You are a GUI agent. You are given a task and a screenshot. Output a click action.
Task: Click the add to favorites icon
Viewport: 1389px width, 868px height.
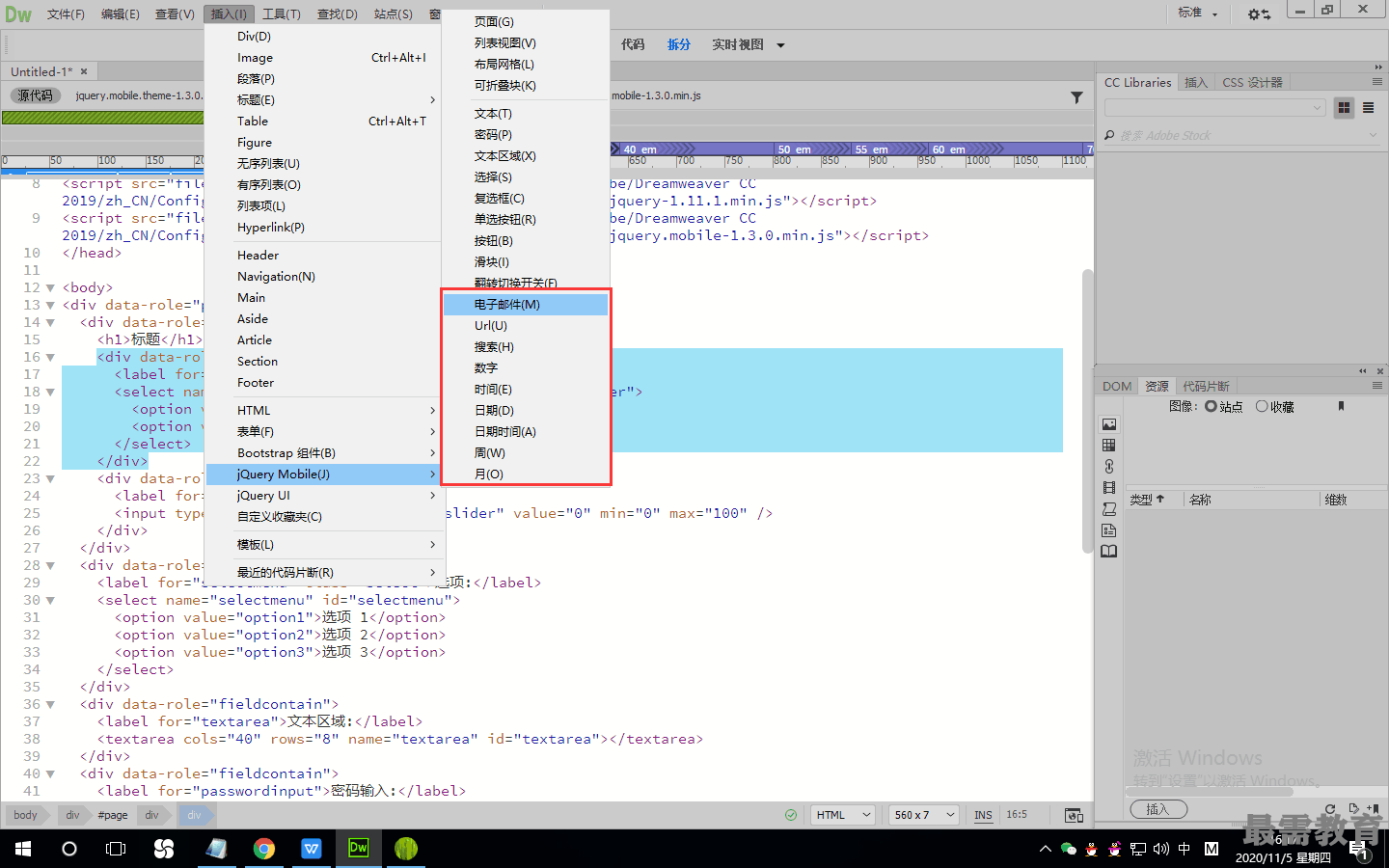click(1373, 809)
